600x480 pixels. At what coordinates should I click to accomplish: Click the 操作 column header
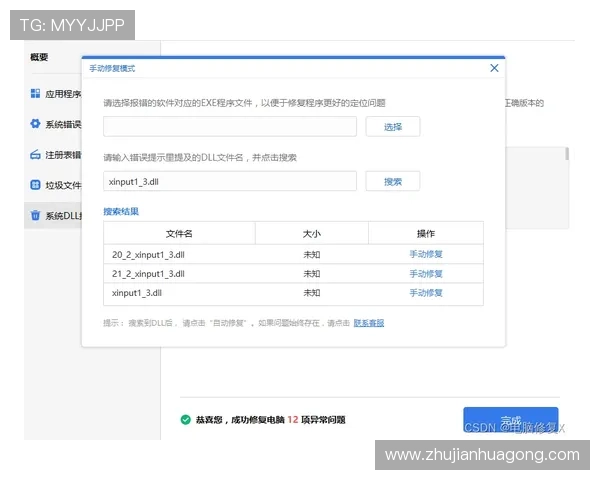(x=426, y=233)
